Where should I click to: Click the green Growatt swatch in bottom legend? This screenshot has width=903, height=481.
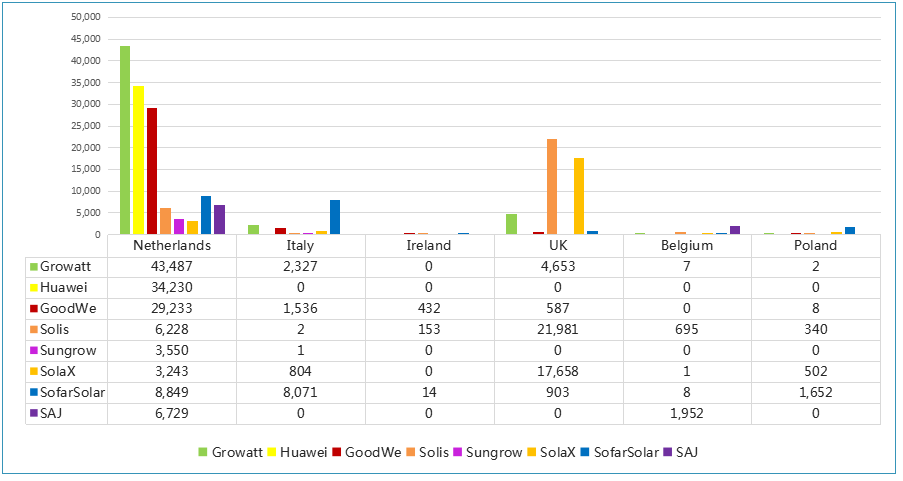(204, 453)
